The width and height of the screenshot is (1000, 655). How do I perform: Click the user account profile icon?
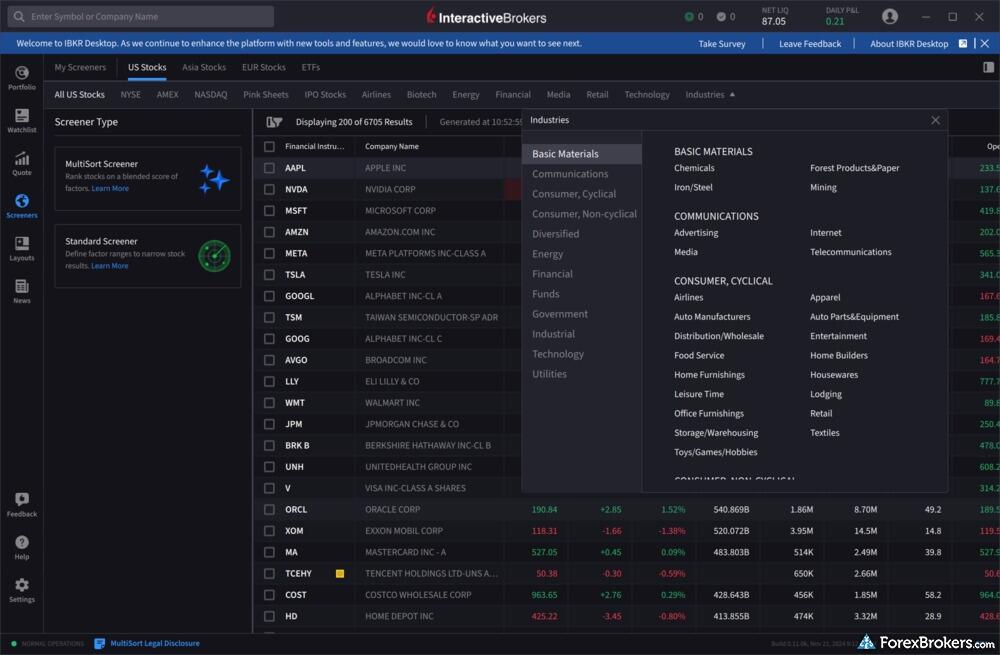[890, 17]
